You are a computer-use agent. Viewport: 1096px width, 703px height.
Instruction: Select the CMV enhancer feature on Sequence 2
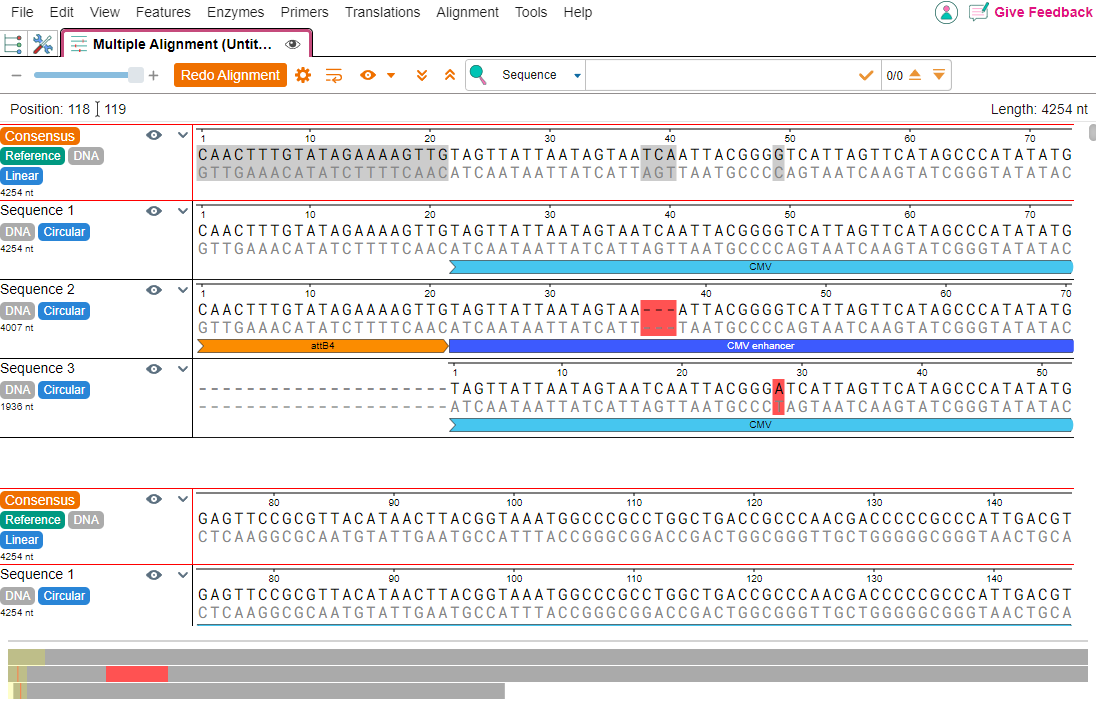click(761, 346)
